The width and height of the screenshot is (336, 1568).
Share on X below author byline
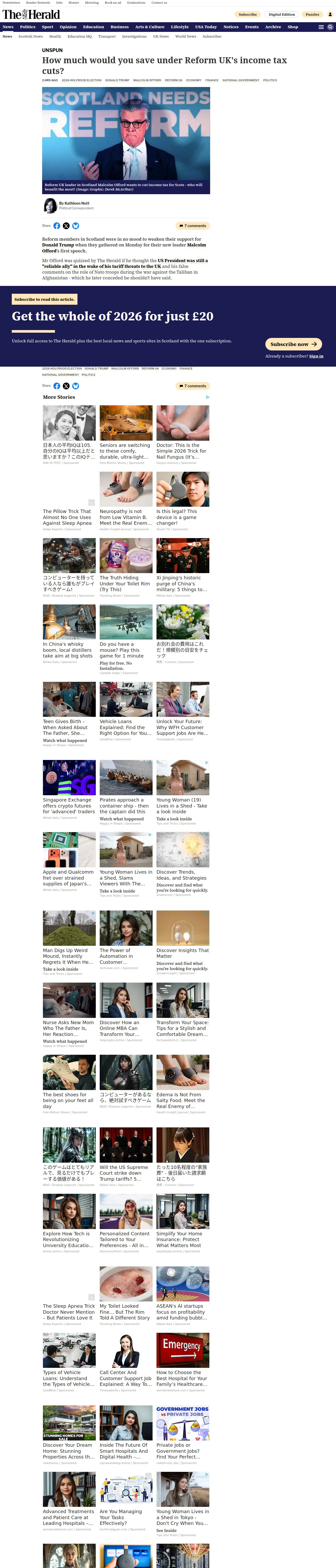[x=66, y=226]
